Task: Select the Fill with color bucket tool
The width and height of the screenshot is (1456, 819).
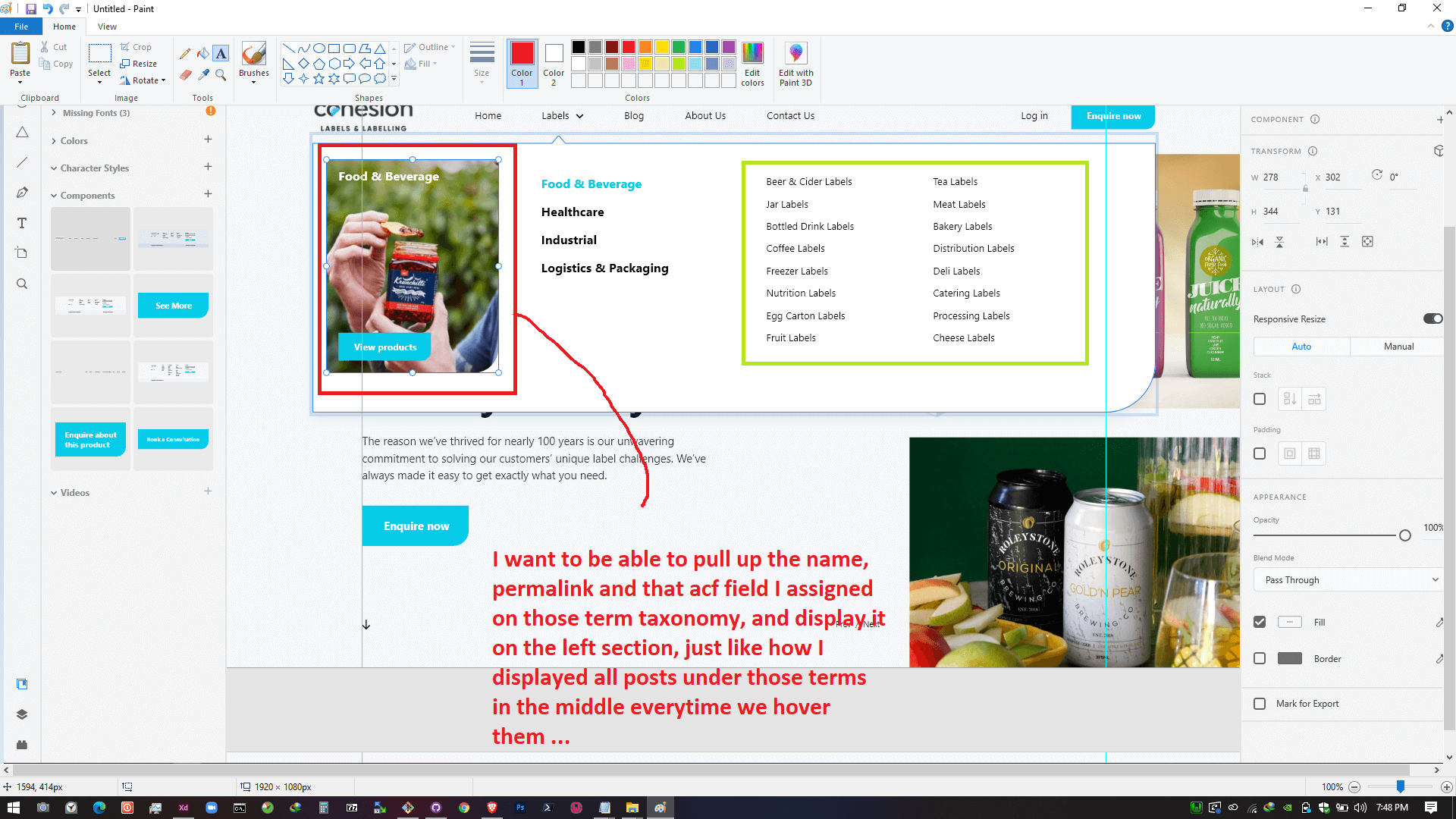Action: [202, 54]
